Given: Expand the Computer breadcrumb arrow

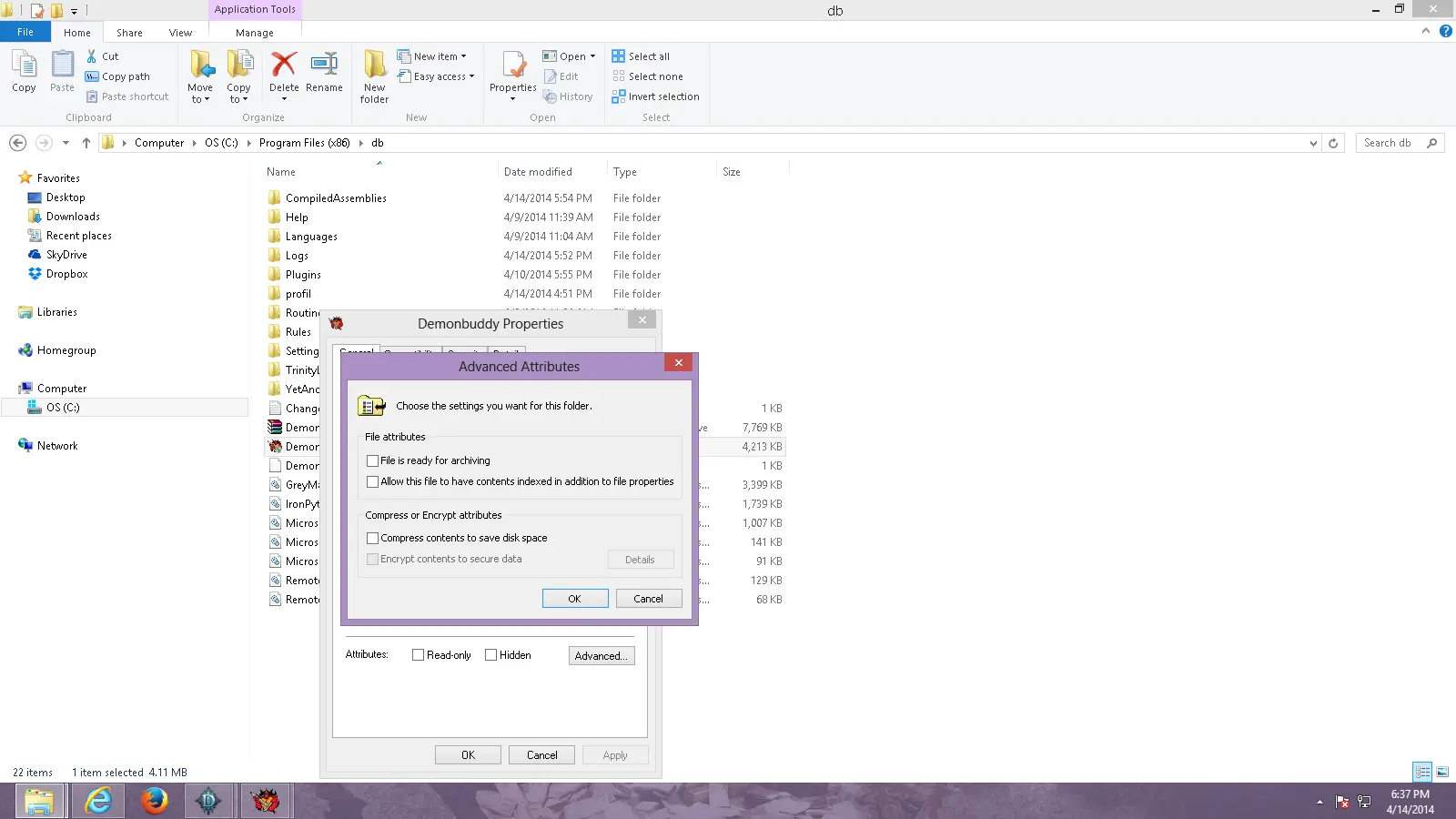Looking at the screenshot, I should pos(194,143).
